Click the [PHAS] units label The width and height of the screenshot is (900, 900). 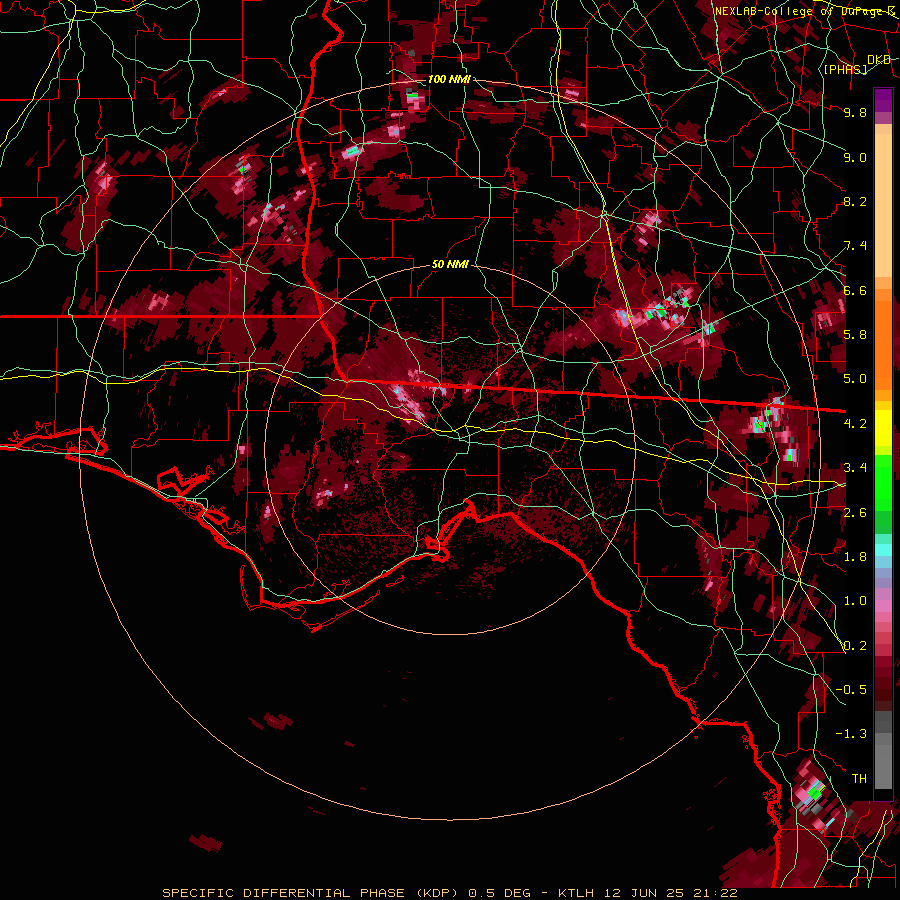click(x=845, y=69)
